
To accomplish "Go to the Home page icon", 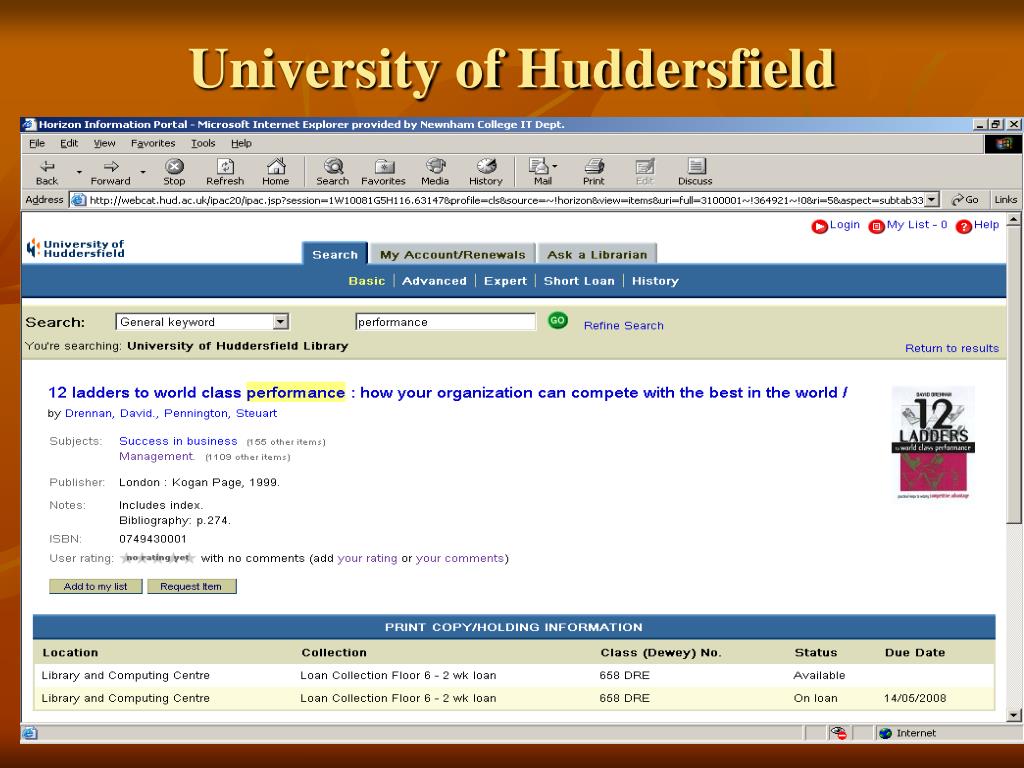I will [276, 172].
